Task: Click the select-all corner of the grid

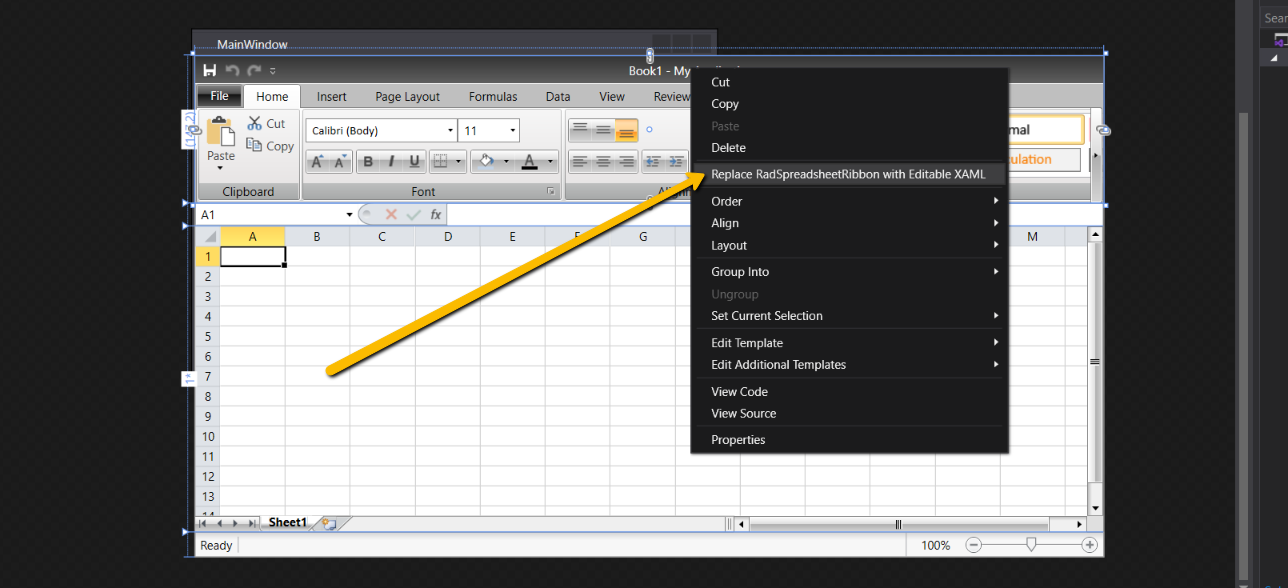Action: pos(208,237)
